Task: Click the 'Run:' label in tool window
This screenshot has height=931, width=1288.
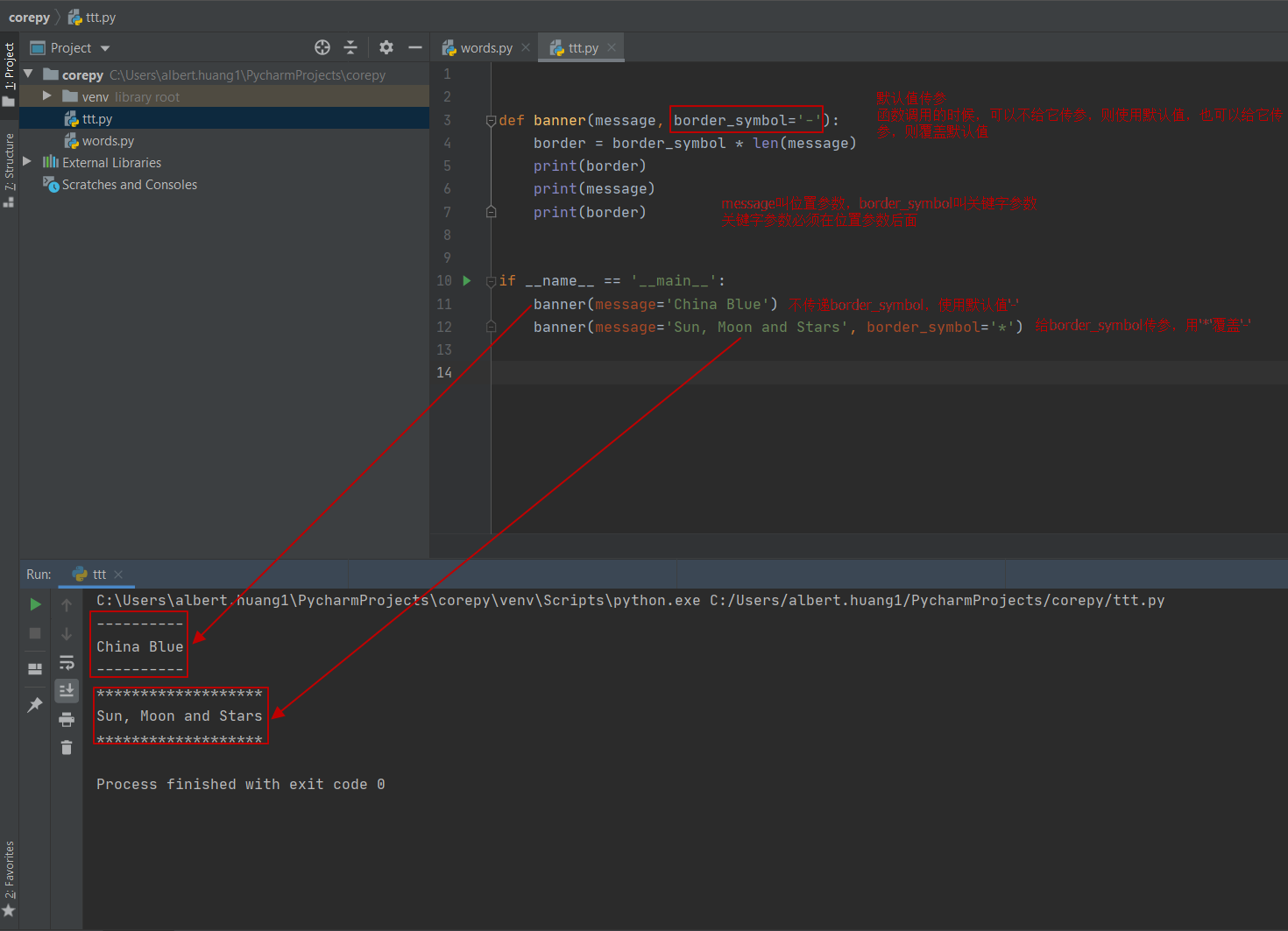Action: (x=39, y=575)
